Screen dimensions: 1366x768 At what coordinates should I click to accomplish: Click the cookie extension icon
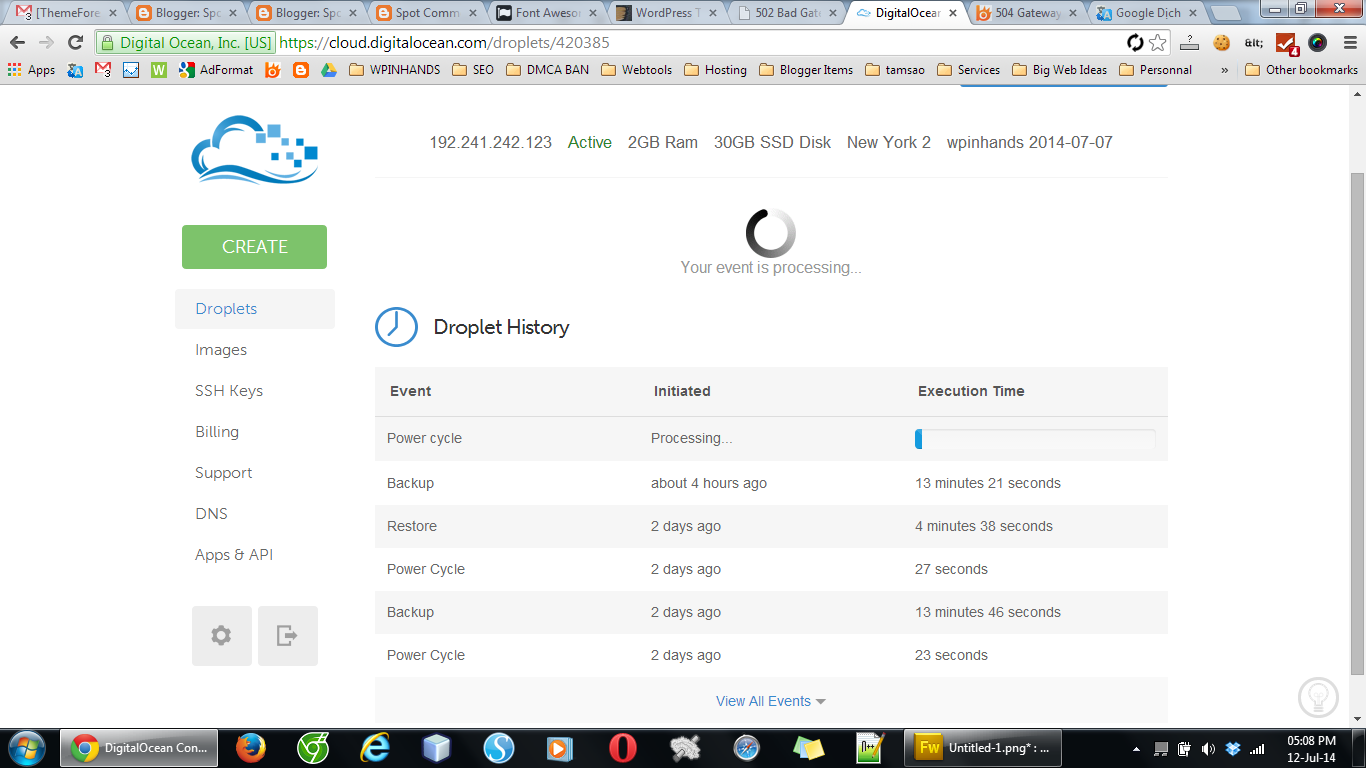1221,43
